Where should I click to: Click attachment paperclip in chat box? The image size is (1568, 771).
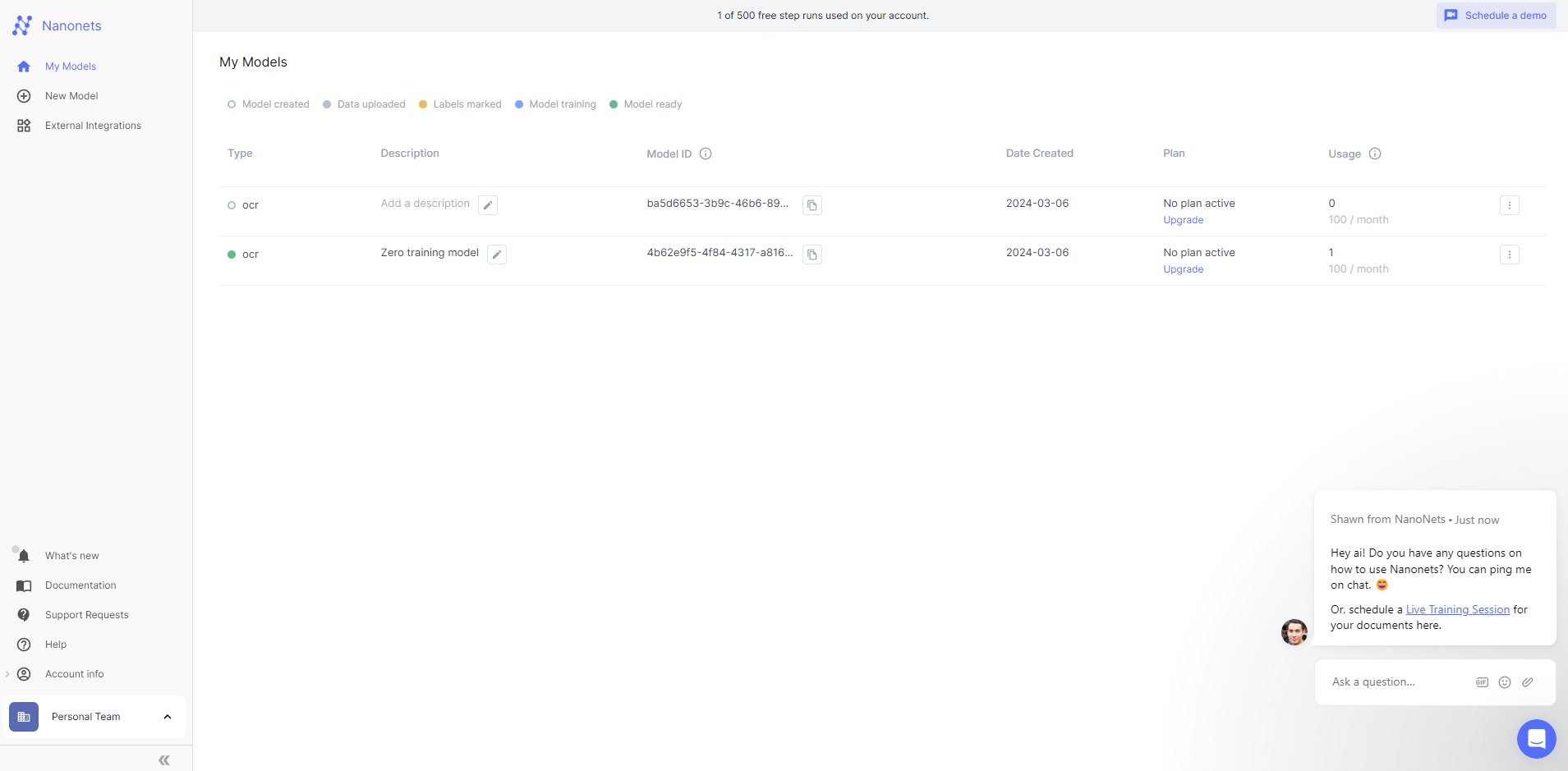[1528, 682]
